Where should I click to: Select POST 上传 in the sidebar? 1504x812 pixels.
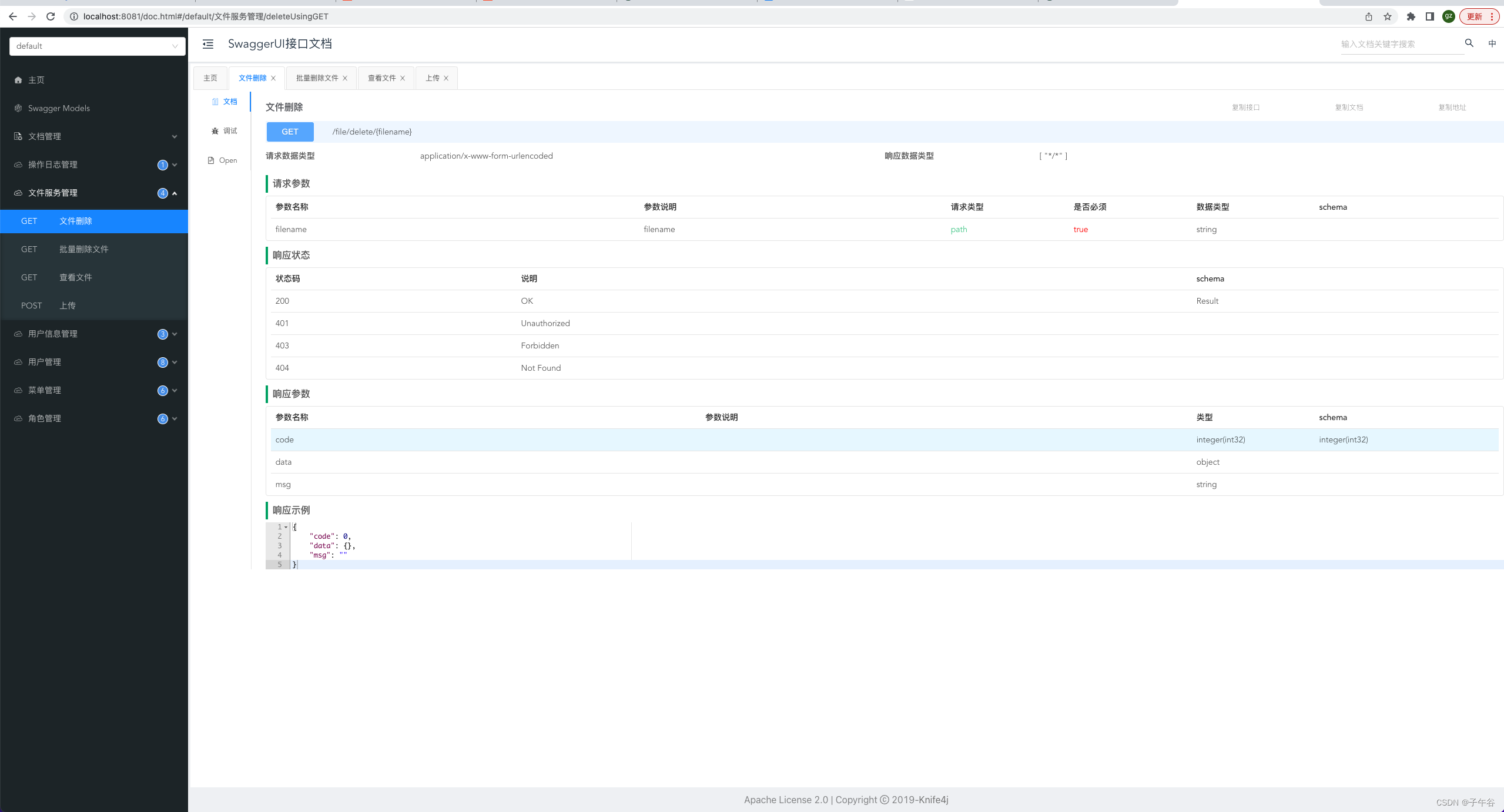(67, 306)
